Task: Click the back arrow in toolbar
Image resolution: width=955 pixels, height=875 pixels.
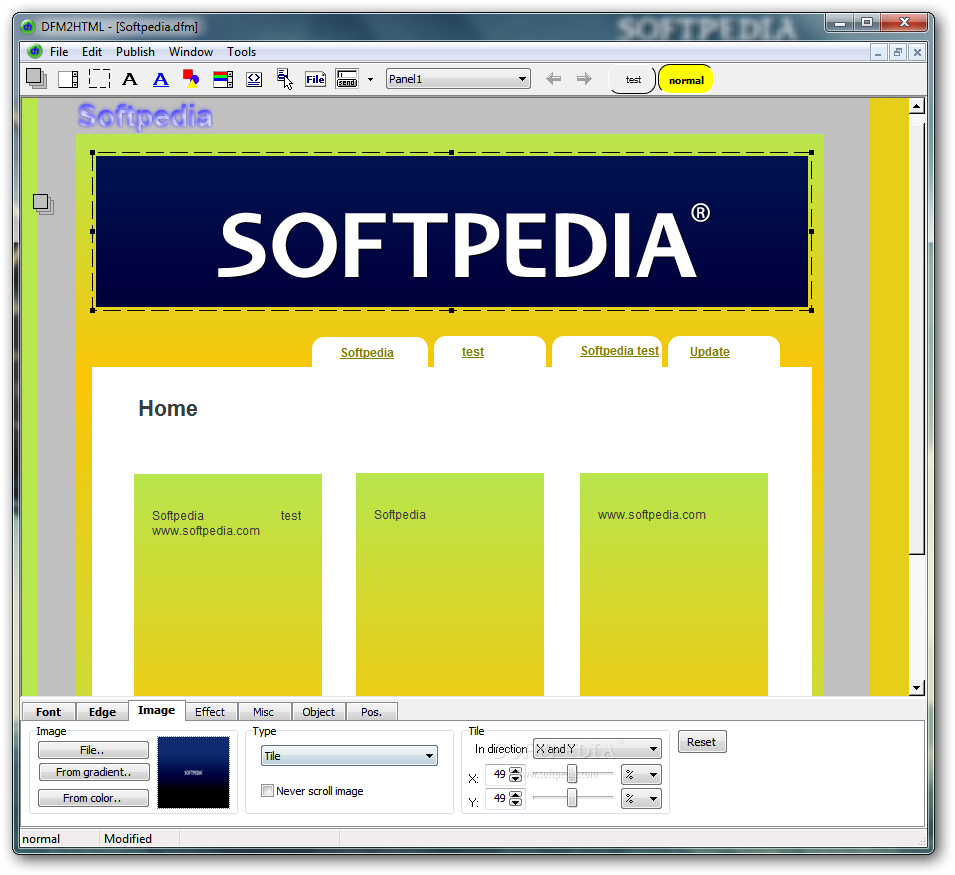Action: point(554,79)
